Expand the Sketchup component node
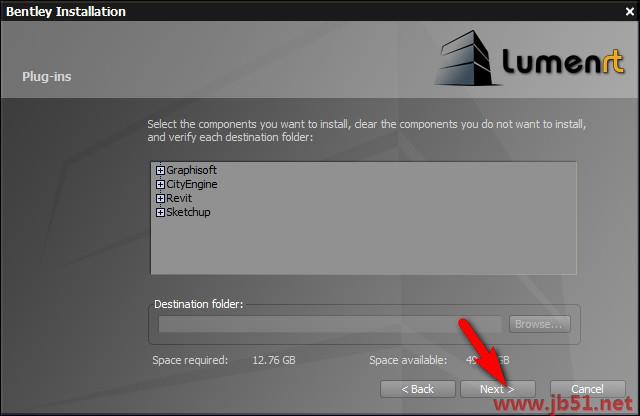The image size is (640, 416). (x=160, y=212)
